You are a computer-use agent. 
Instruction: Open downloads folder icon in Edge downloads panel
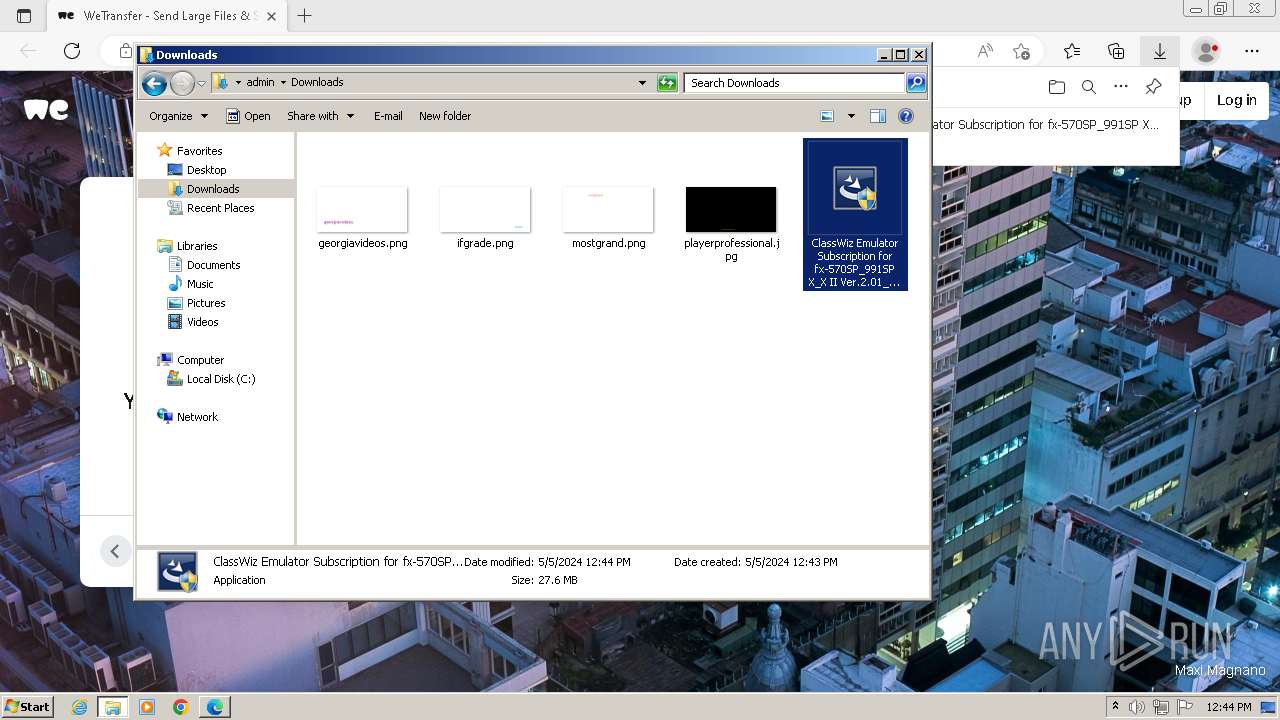click(x=1057, y=87)
